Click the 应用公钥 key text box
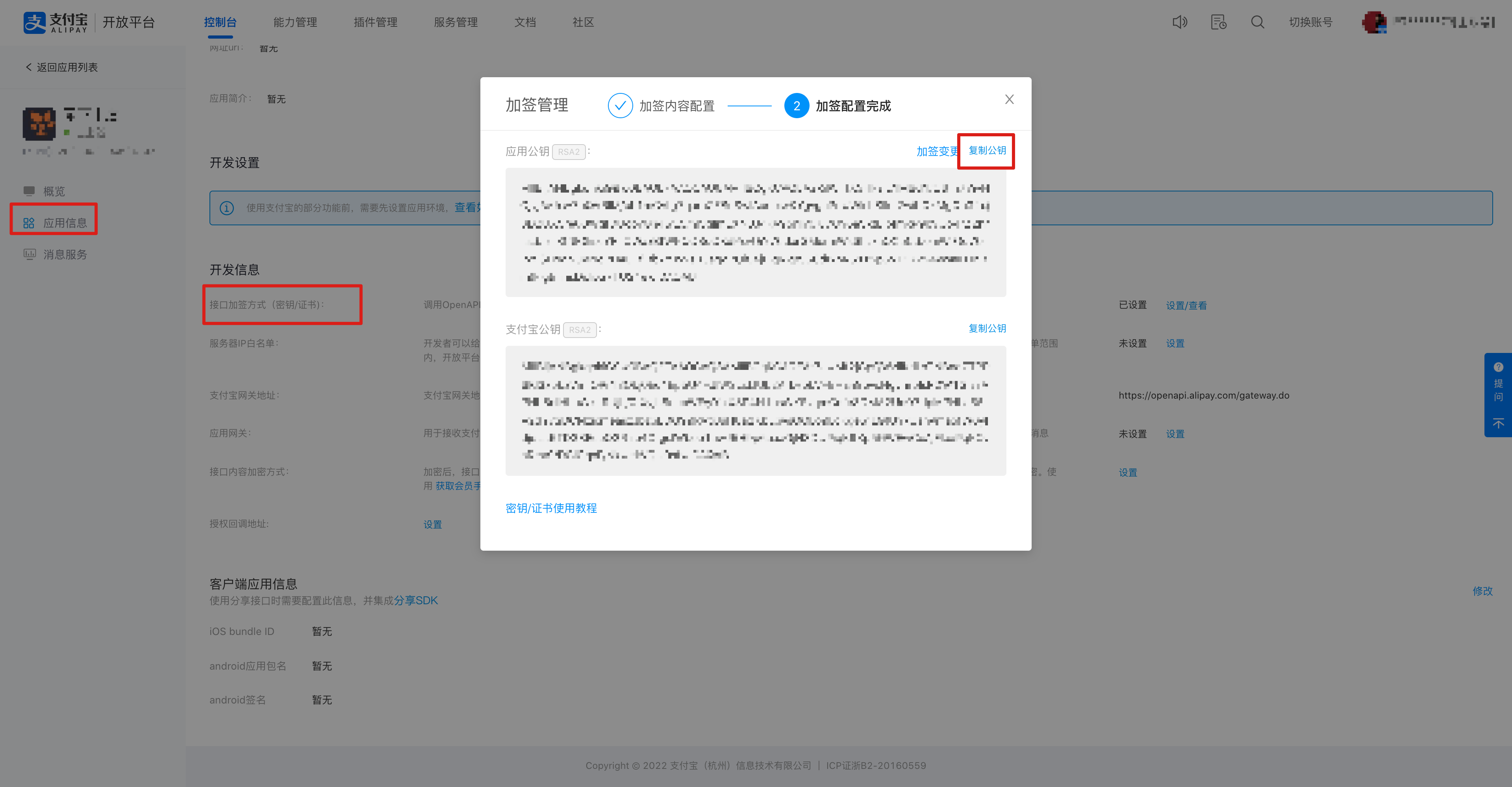 [x=756, y=232]
